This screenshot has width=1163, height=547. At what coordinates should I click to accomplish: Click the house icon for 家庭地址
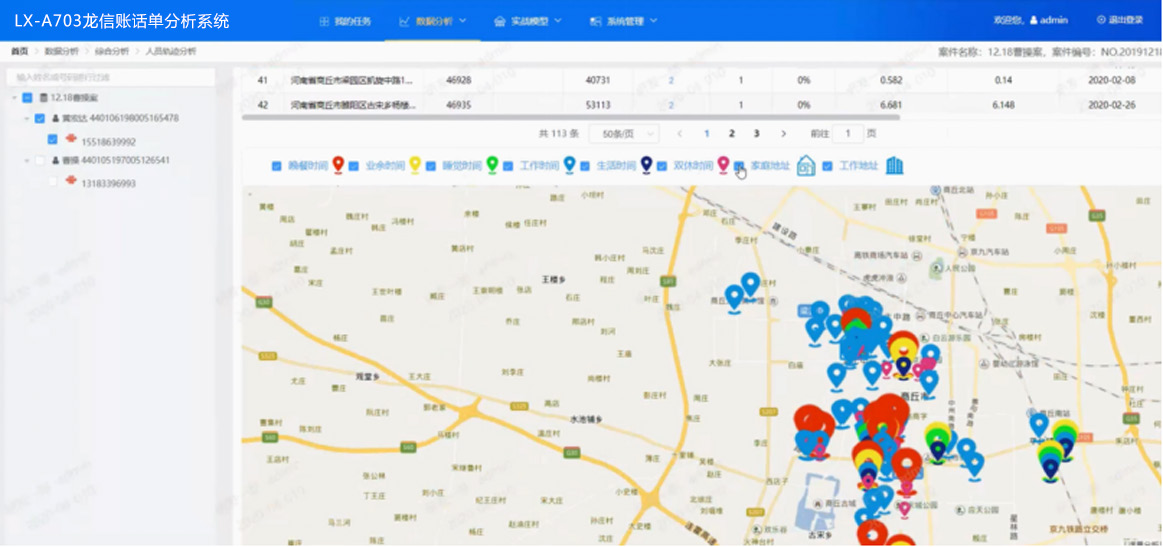(x=805, y=166)
